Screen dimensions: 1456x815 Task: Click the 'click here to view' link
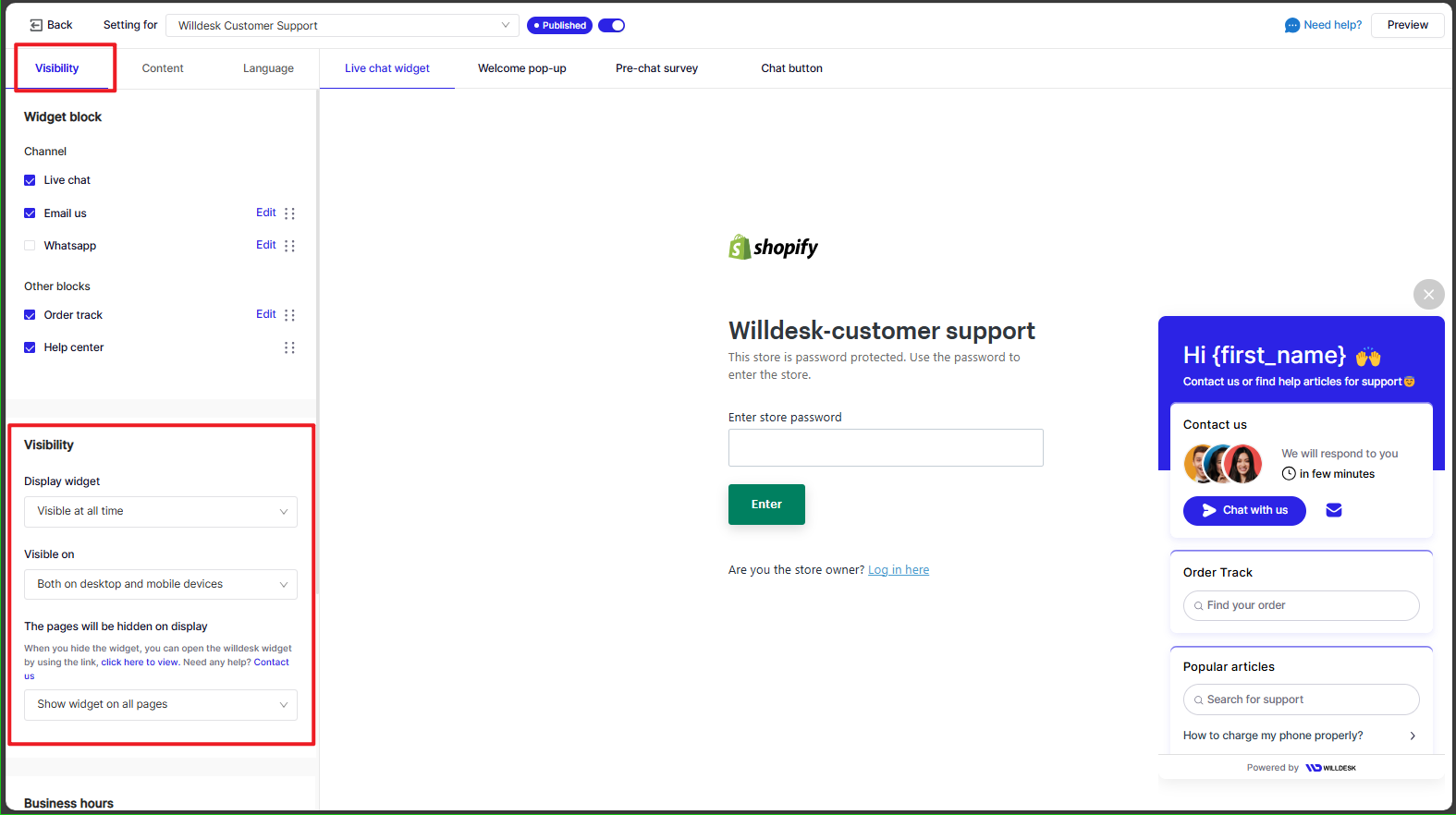pos(140,663)
